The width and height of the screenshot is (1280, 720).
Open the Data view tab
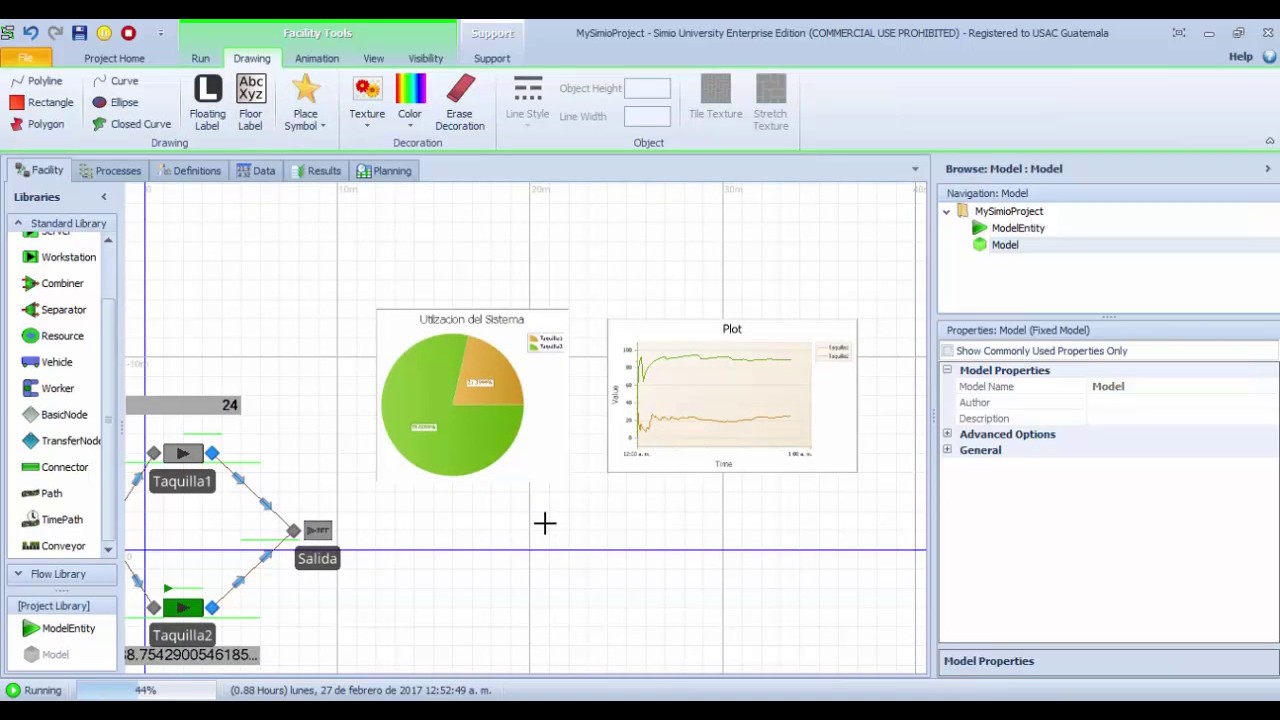click(256, 171)
